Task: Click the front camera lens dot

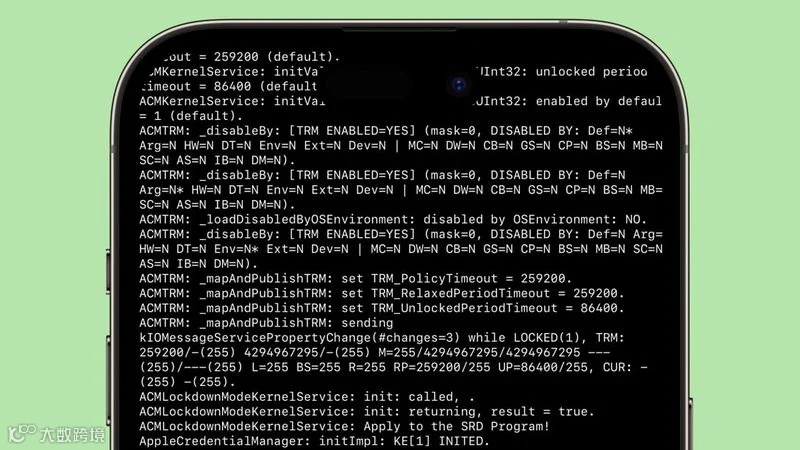Action: [x=459, y=85]
